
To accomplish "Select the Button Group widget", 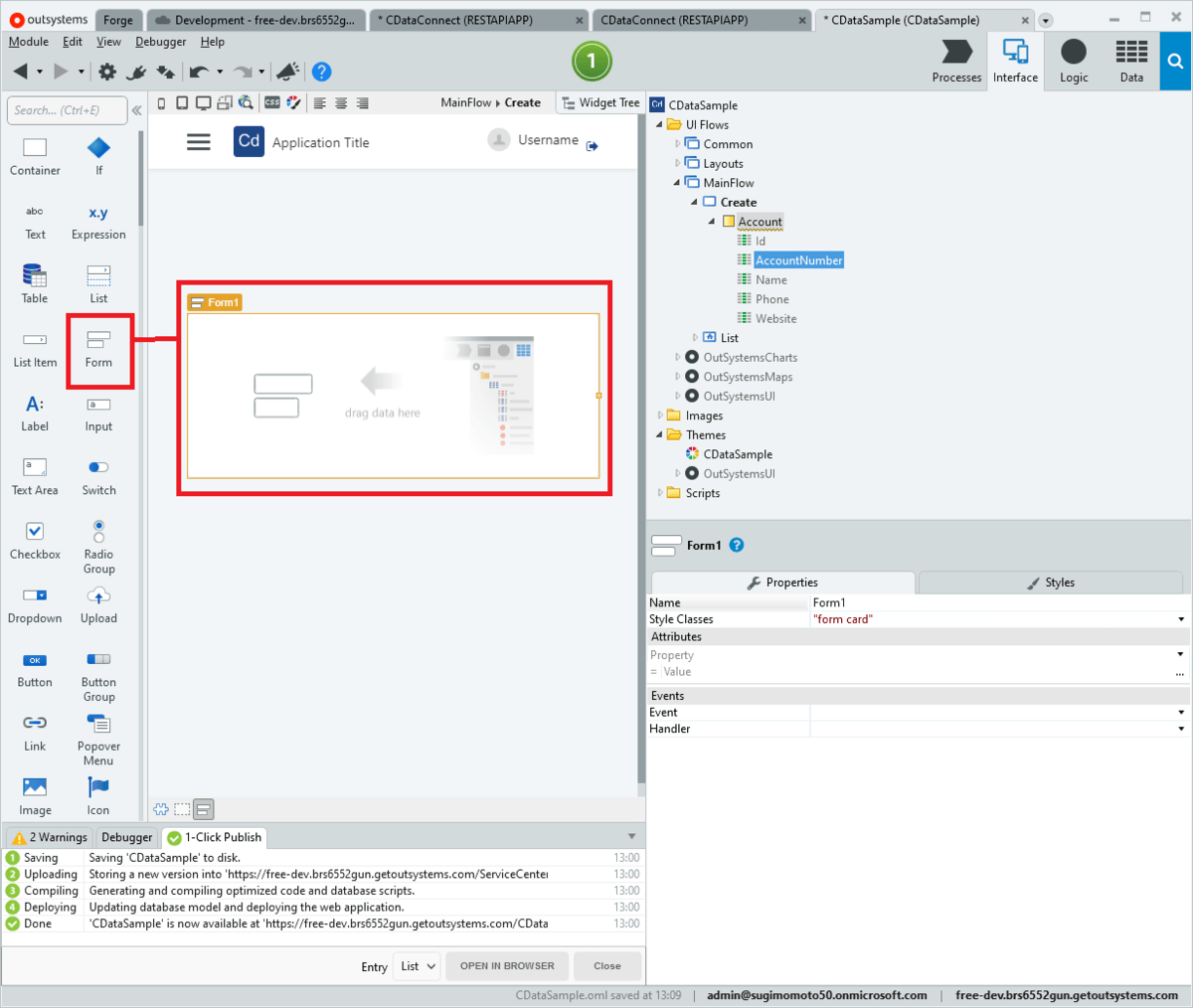I will pyautogui.click(x=98, y=676).
